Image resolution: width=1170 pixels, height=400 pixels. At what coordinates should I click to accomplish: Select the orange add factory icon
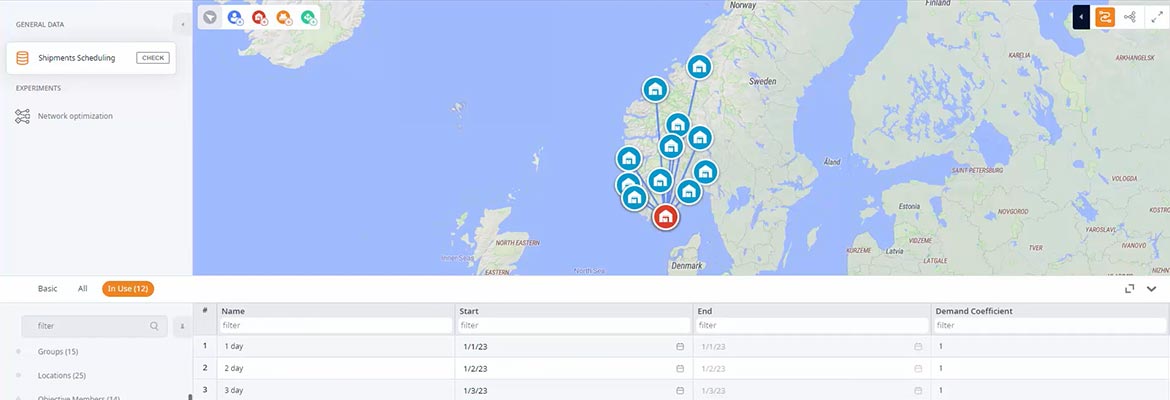pyautogui.click(x=284, y=17)
